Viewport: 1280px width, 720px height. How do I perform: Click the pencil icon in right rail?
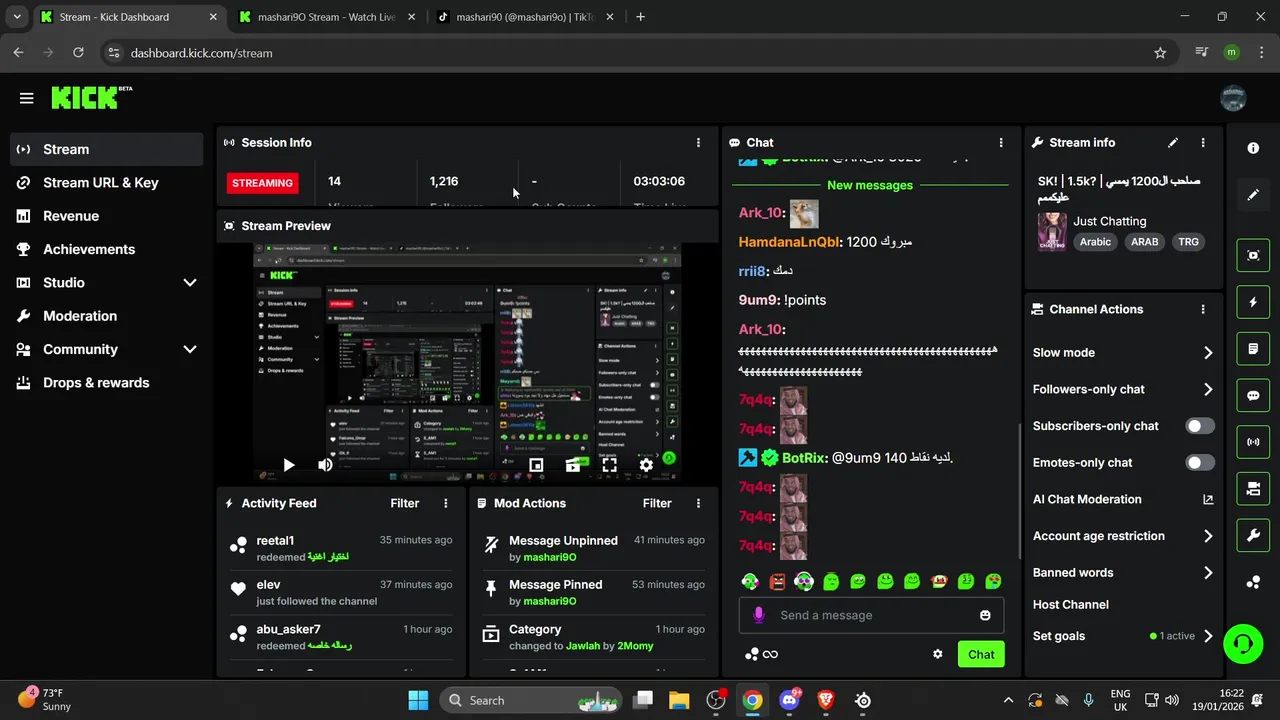(1253, 195)
